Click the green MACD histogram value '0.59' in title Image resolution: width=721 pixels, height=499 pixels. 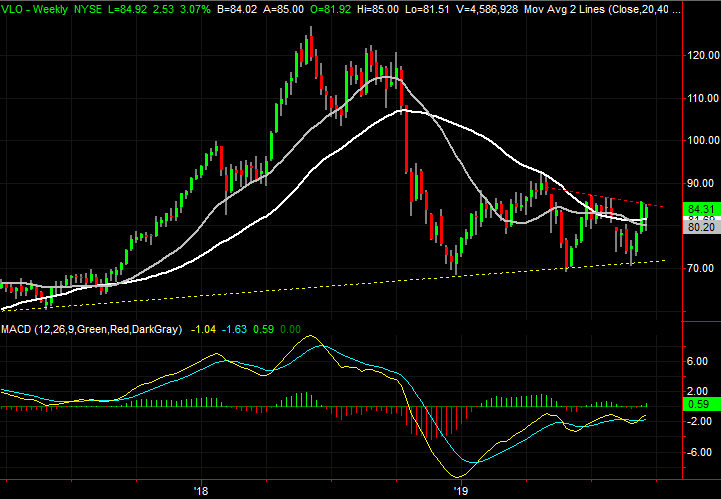click(263, 329)
